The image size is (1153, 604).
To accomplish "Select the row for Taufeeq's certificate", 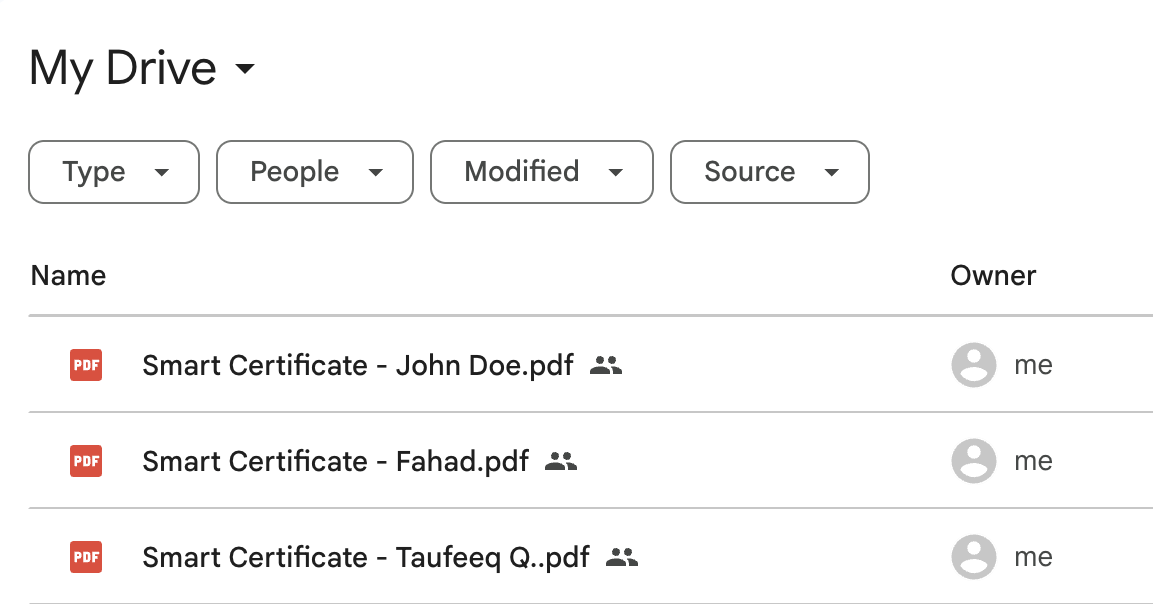I will point(366,557).
